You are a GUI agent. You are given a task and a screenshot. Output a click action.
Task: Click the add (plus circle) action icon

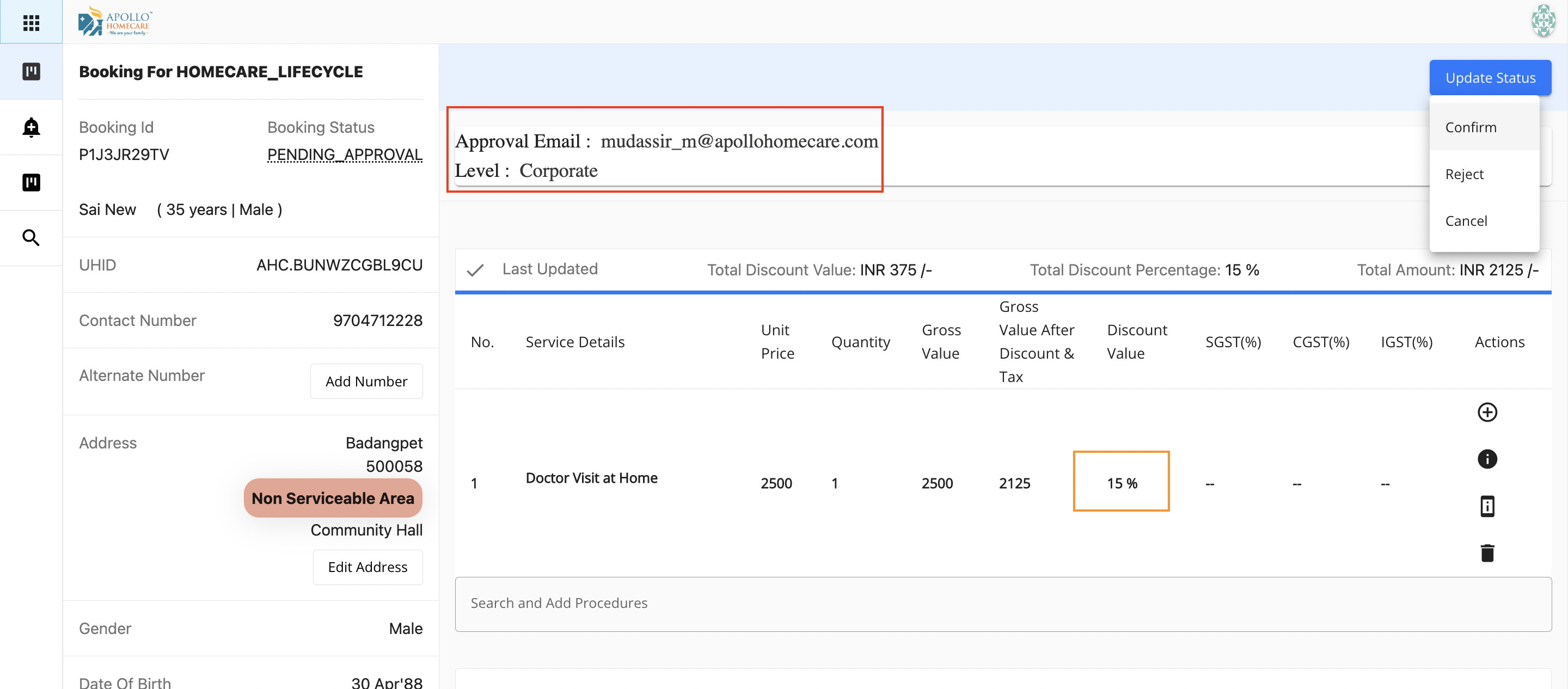click(x=1487, y=412)
